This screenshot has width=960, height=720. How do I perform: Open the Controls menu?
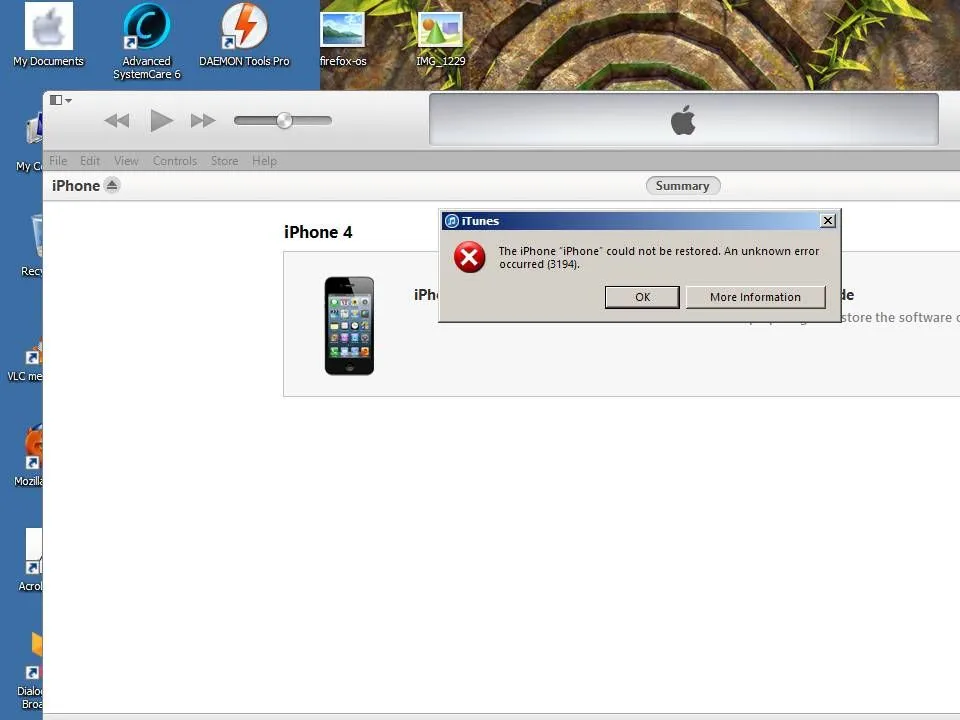(175, 161)
